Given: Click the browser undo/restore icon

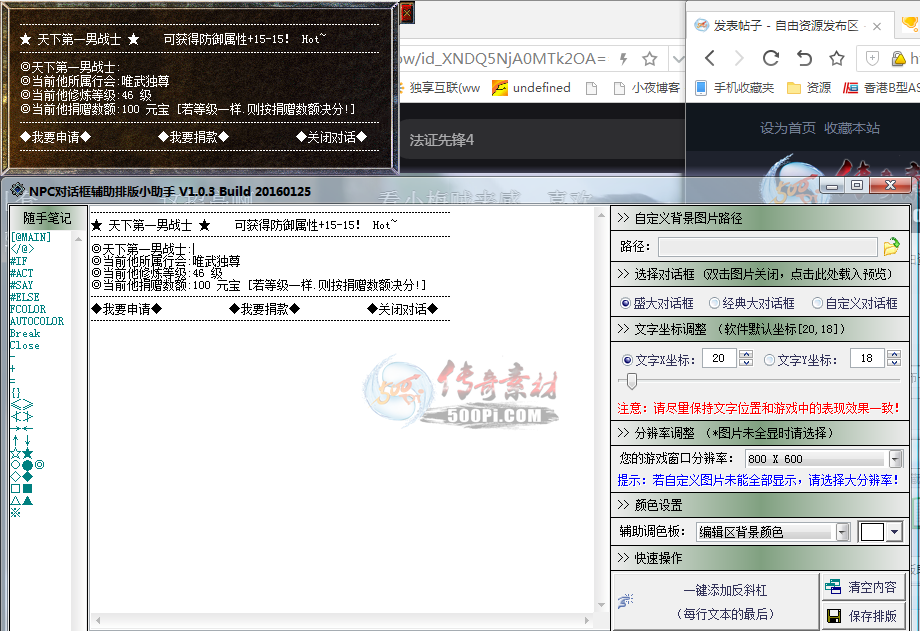Looking at the screenshot, I should point(804,58).
